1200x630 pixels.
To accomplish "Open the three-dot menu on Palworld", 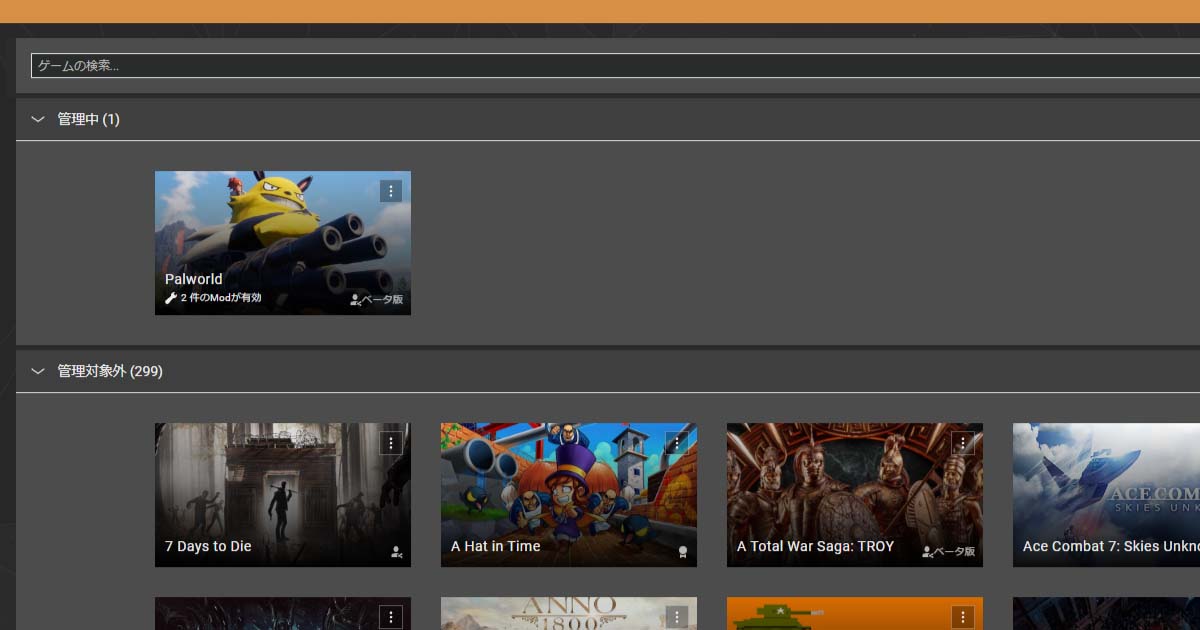I will [391, 191].
